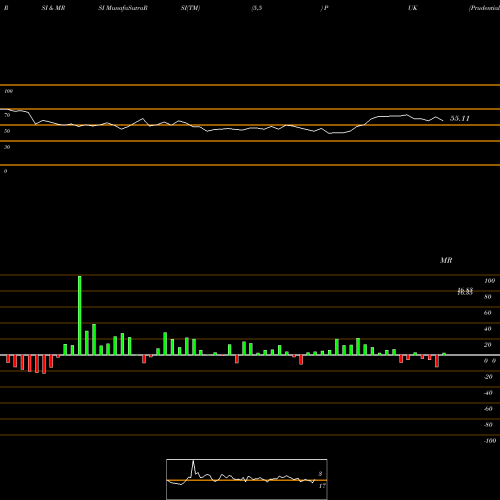
Task: Click the '8' label in mini chart
Action: click(x=320, y=474)
